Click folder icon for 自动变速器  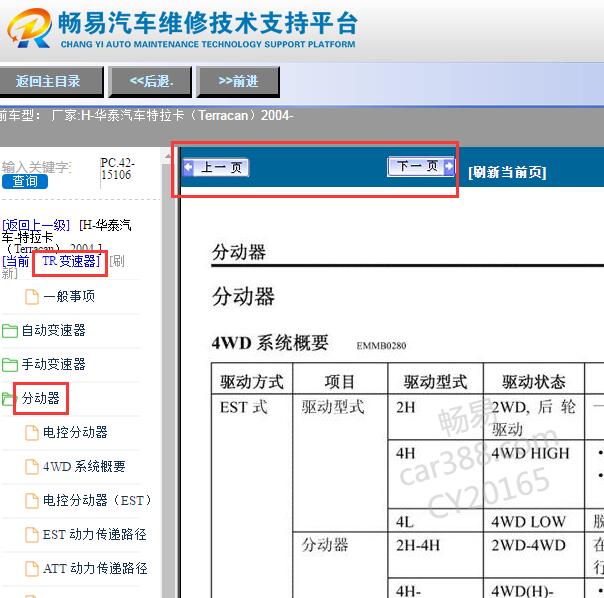pyautogui.click(x=10, y=331)
